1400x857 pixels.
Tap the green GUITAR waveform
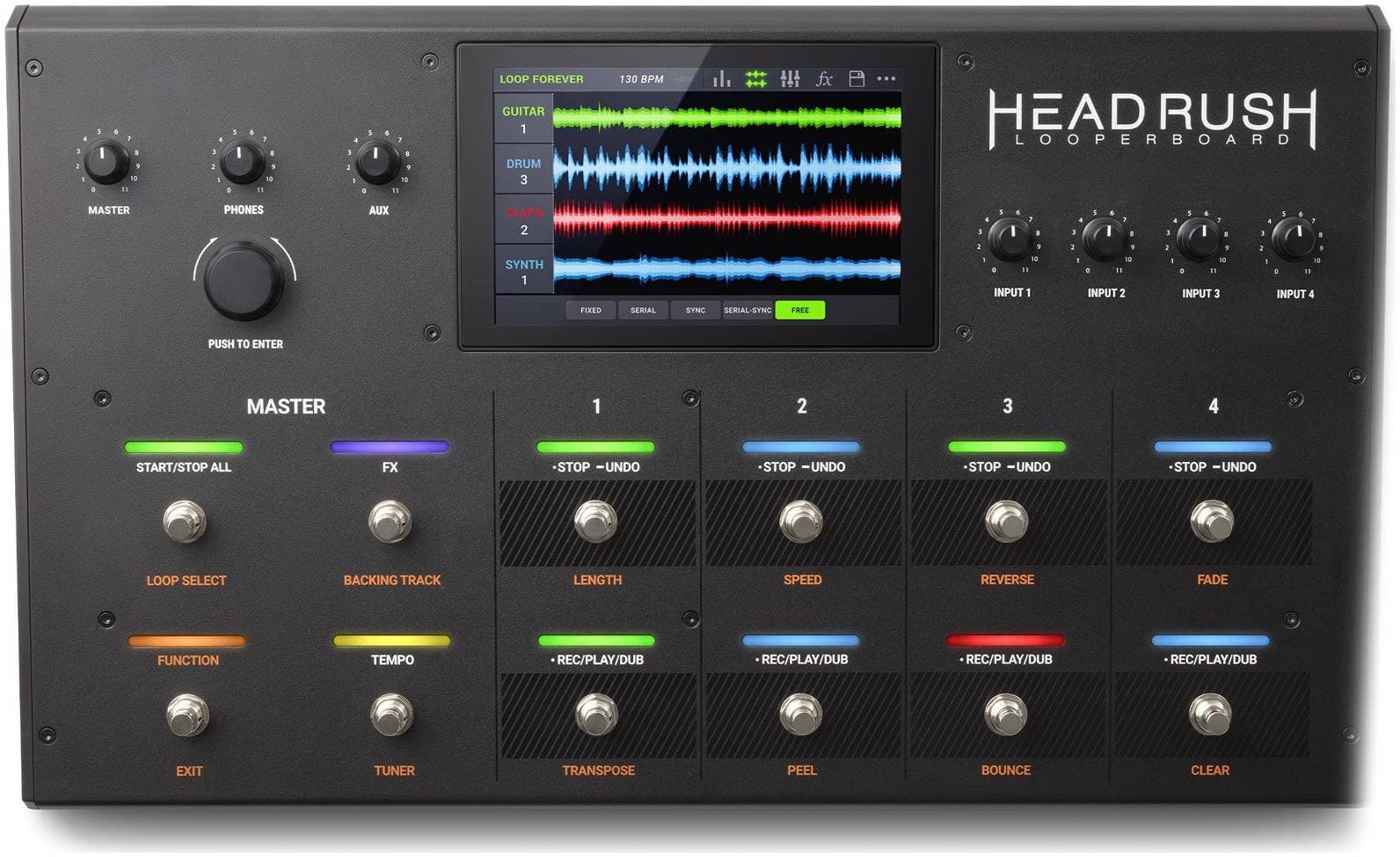click(727, 117)
